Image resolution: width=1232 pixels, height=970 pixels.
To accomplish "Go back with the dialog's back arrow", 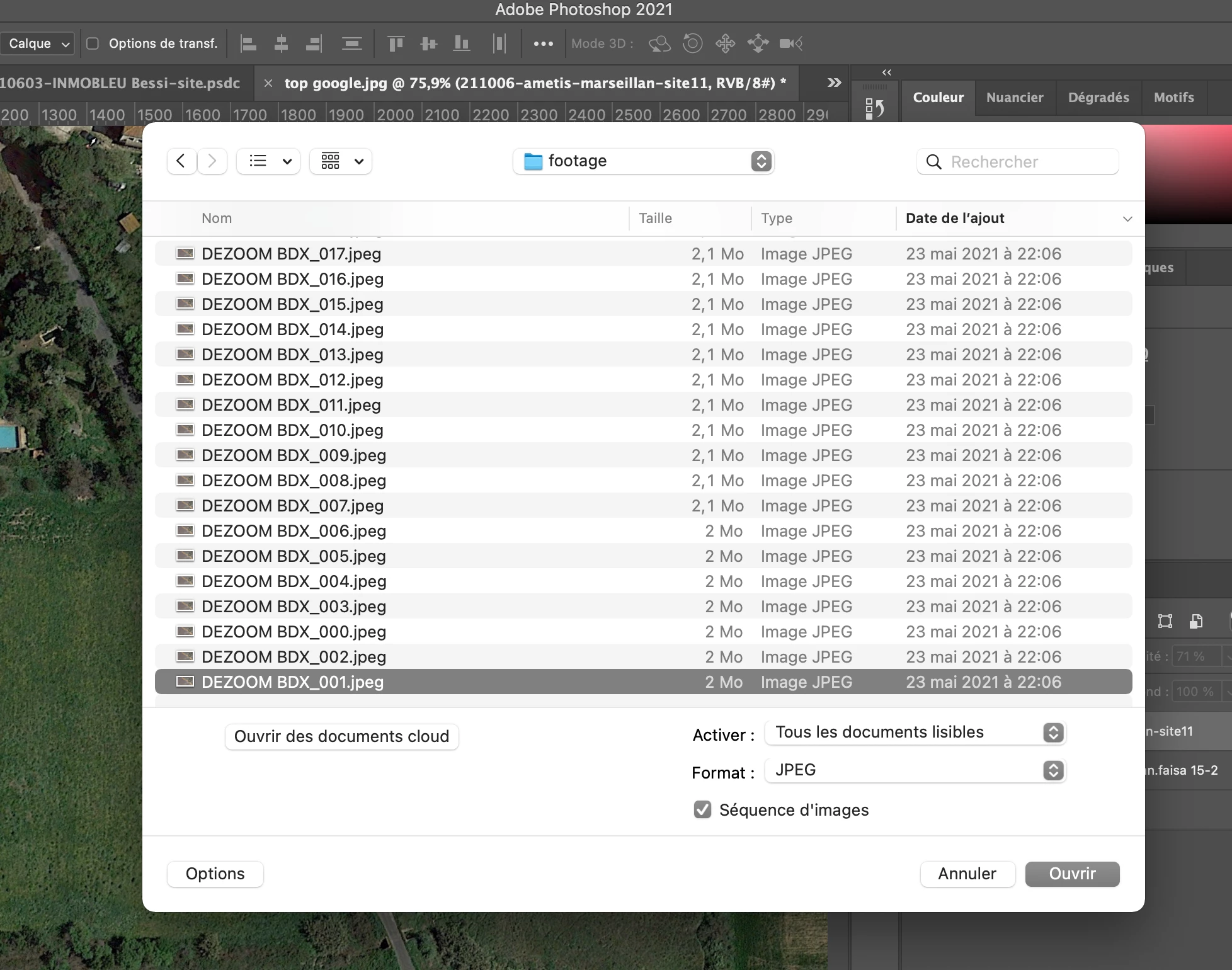I will [x=181, y=161].
